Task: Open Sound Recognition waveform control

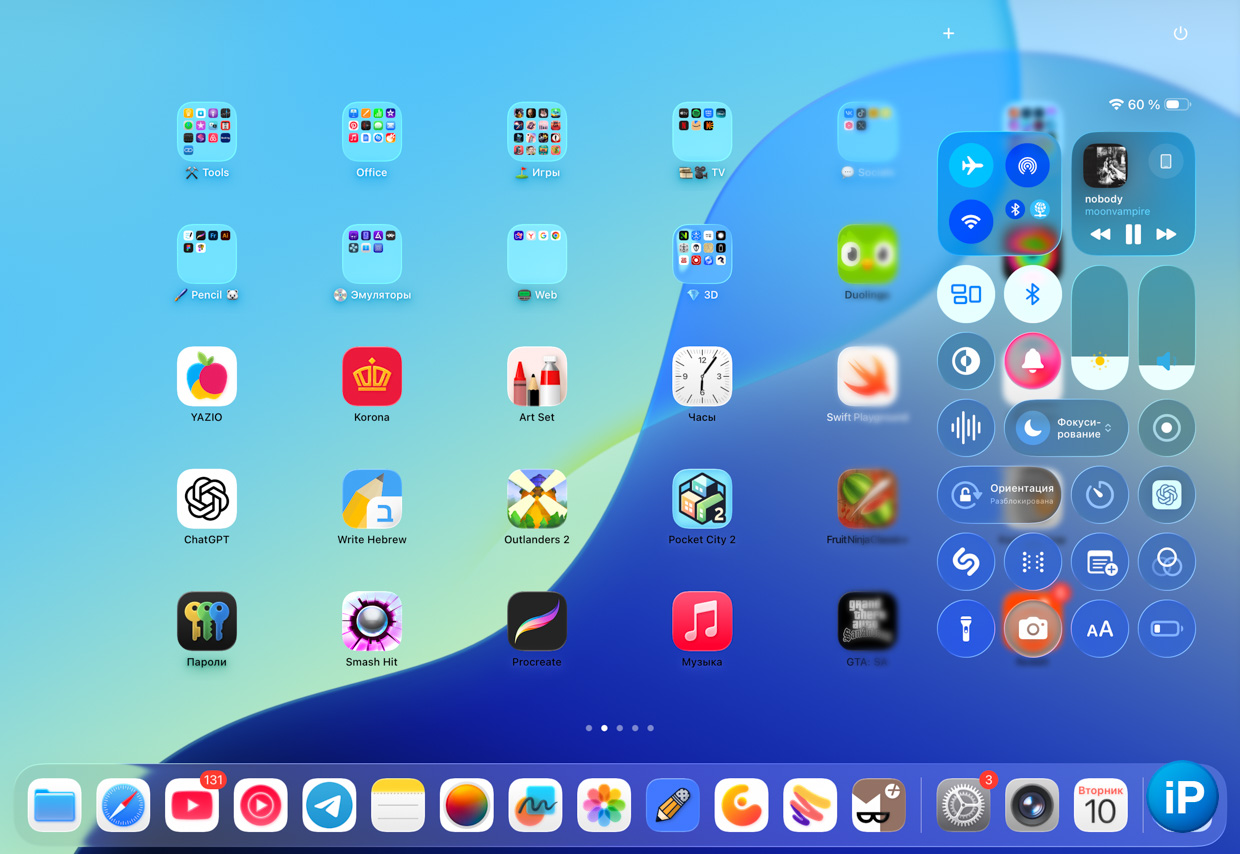Action: 966,428
